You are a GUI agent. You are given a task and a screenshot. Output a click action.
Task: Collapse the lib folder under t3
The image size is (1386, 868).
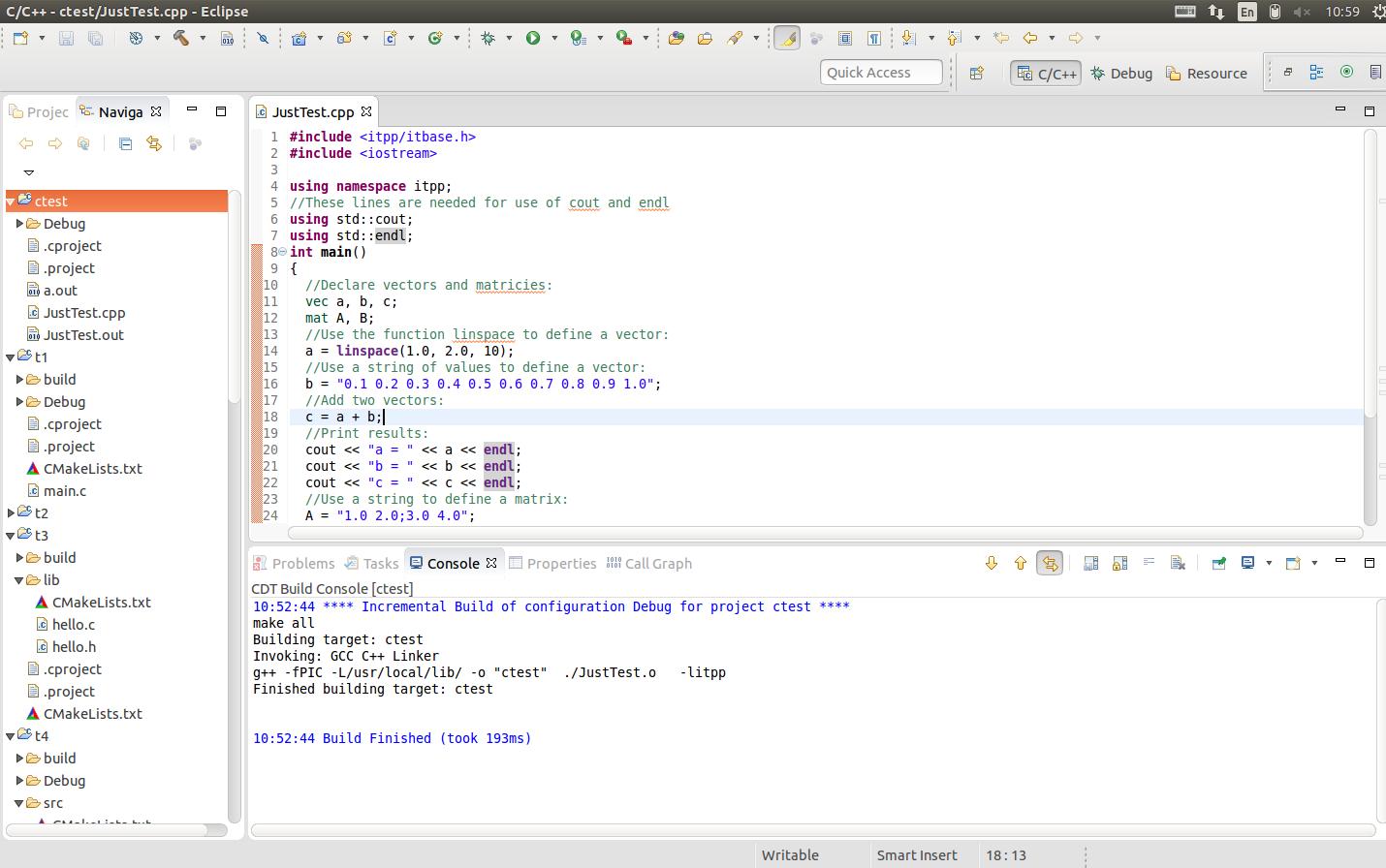[x=19, y=579]
